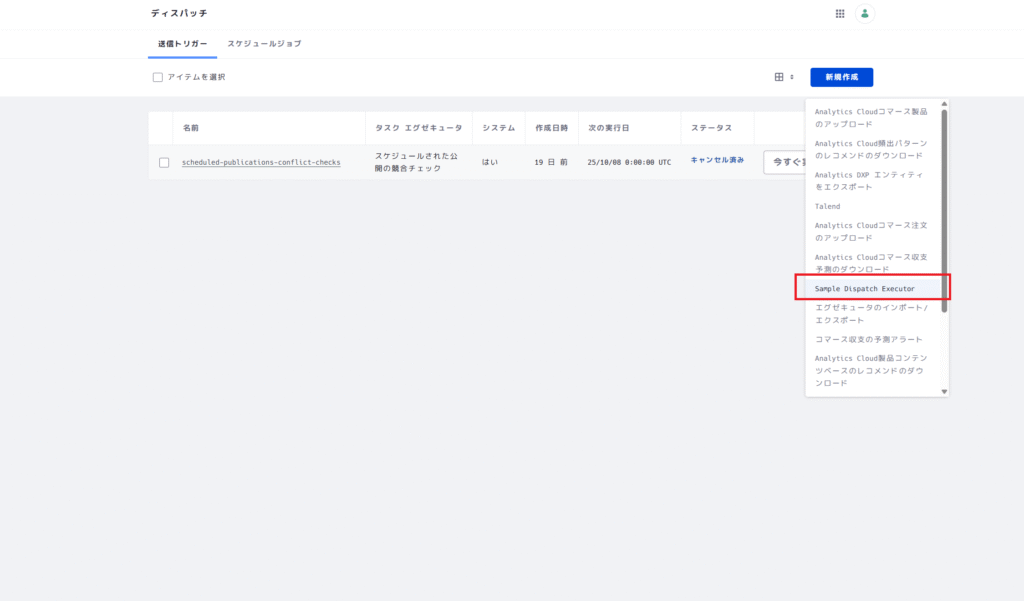1024x601 pixels.
Task: Choose Analytics DXP エンティティをエクスポート option
Action: pos(869,181)
